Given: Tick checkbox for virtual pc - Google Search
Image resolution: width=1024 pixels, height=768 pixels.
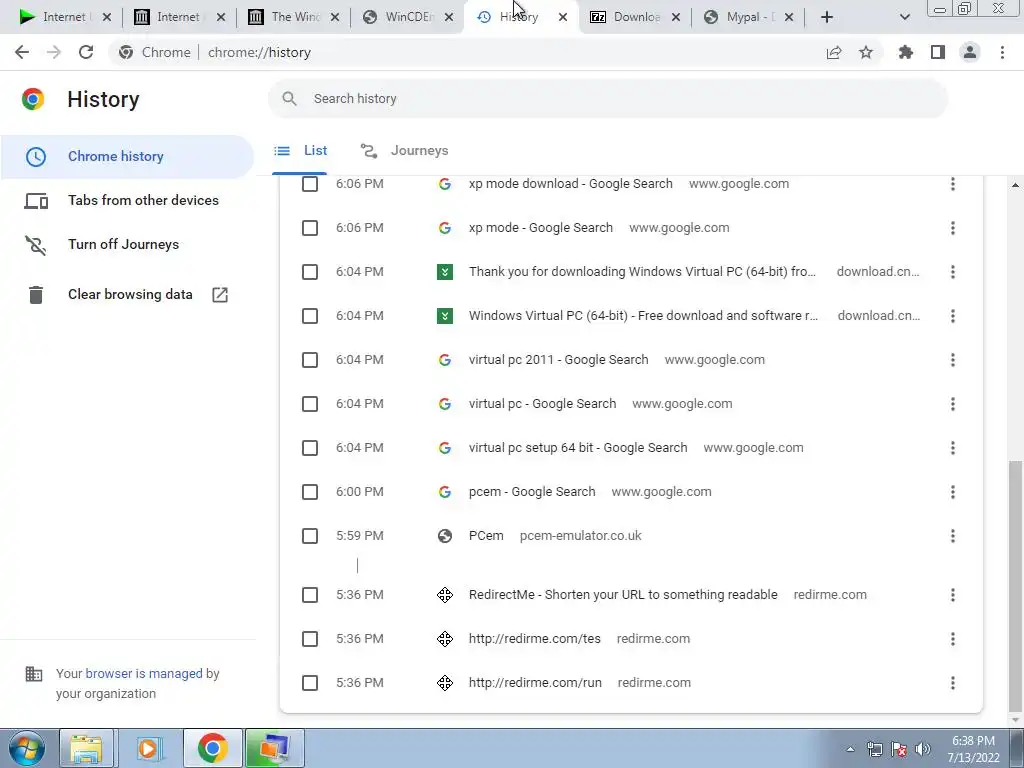Looking at the screenshot, I should 310,404.
